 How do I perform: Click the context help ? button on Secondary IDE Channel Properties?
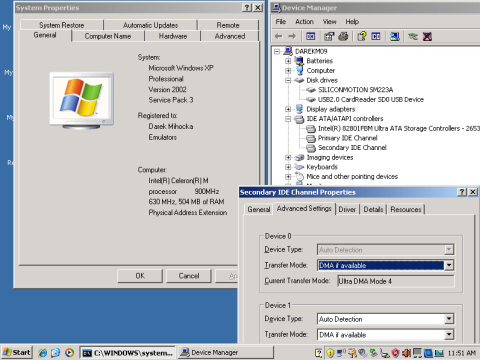pyautogui.click(x=462, y=192)
